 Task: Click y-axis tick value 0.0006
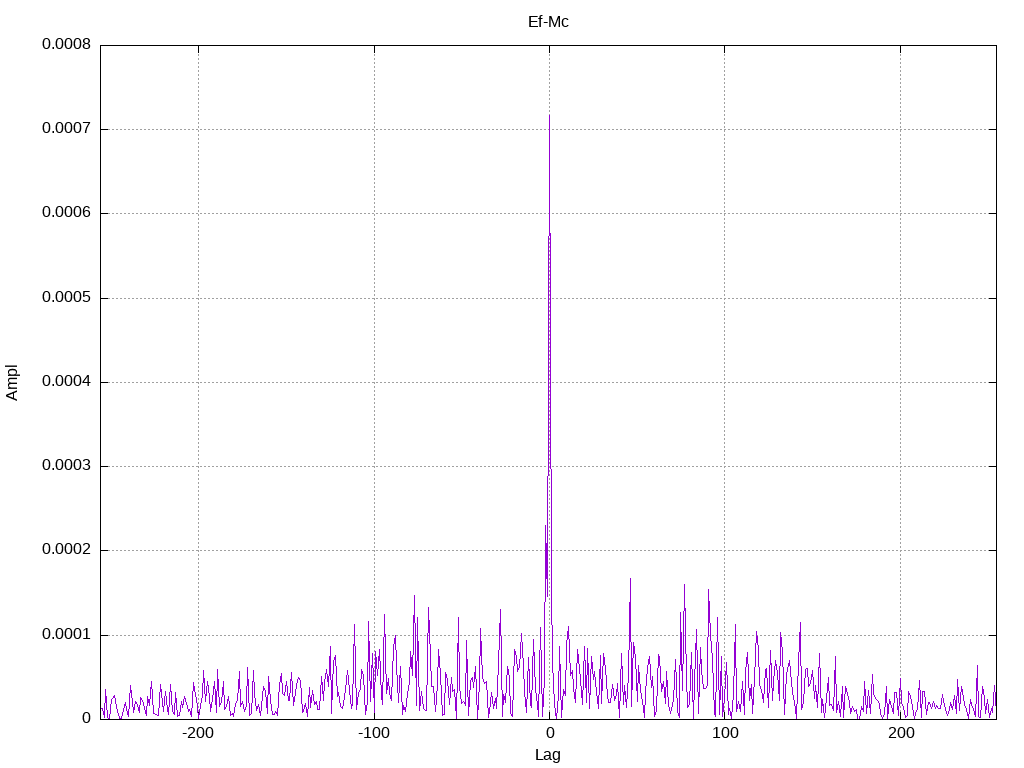point(66,213)
